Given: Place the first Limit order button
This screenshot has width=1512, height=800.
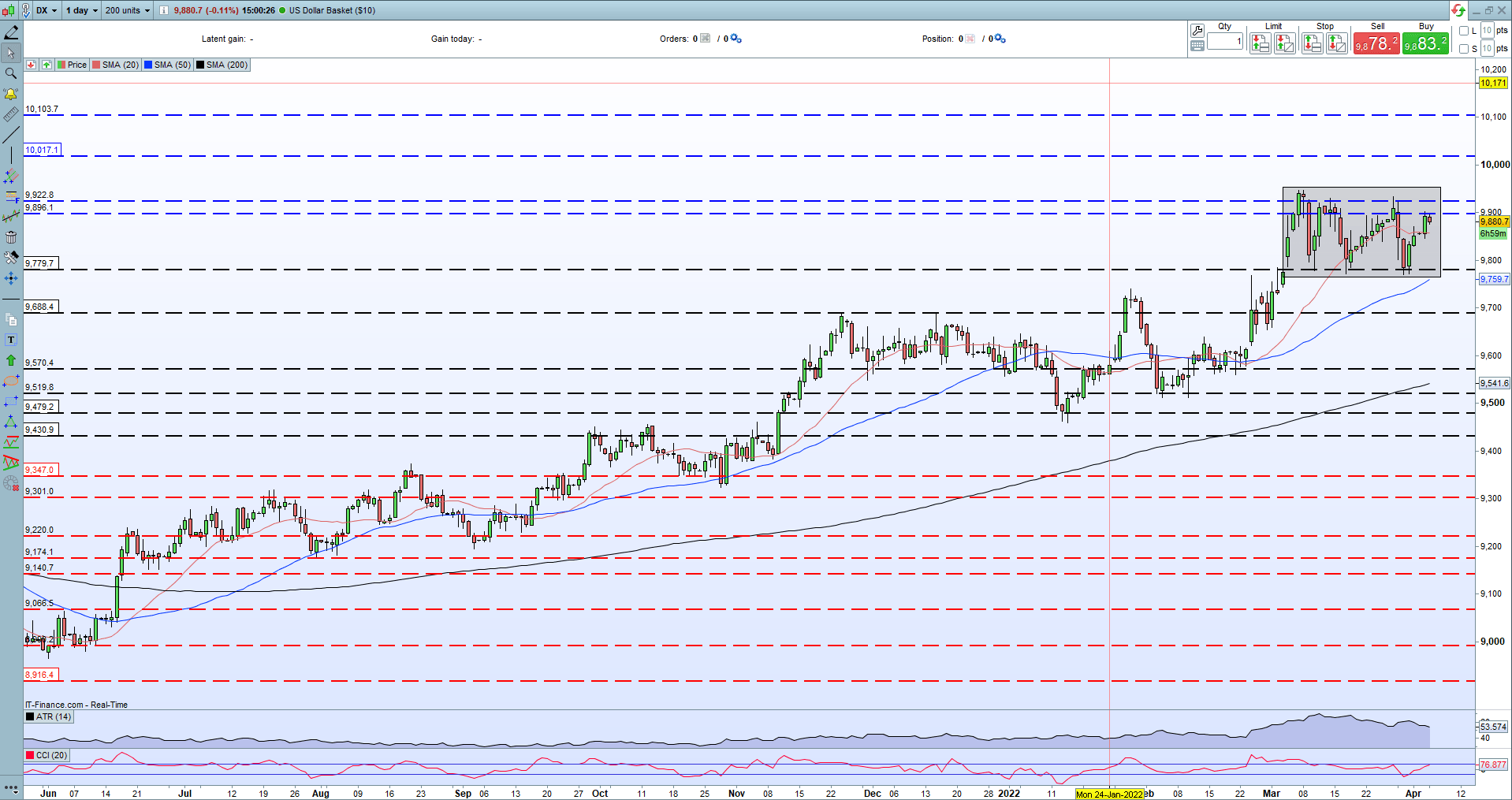Looking at the screenshot, I should click(x=1260, y=43).
